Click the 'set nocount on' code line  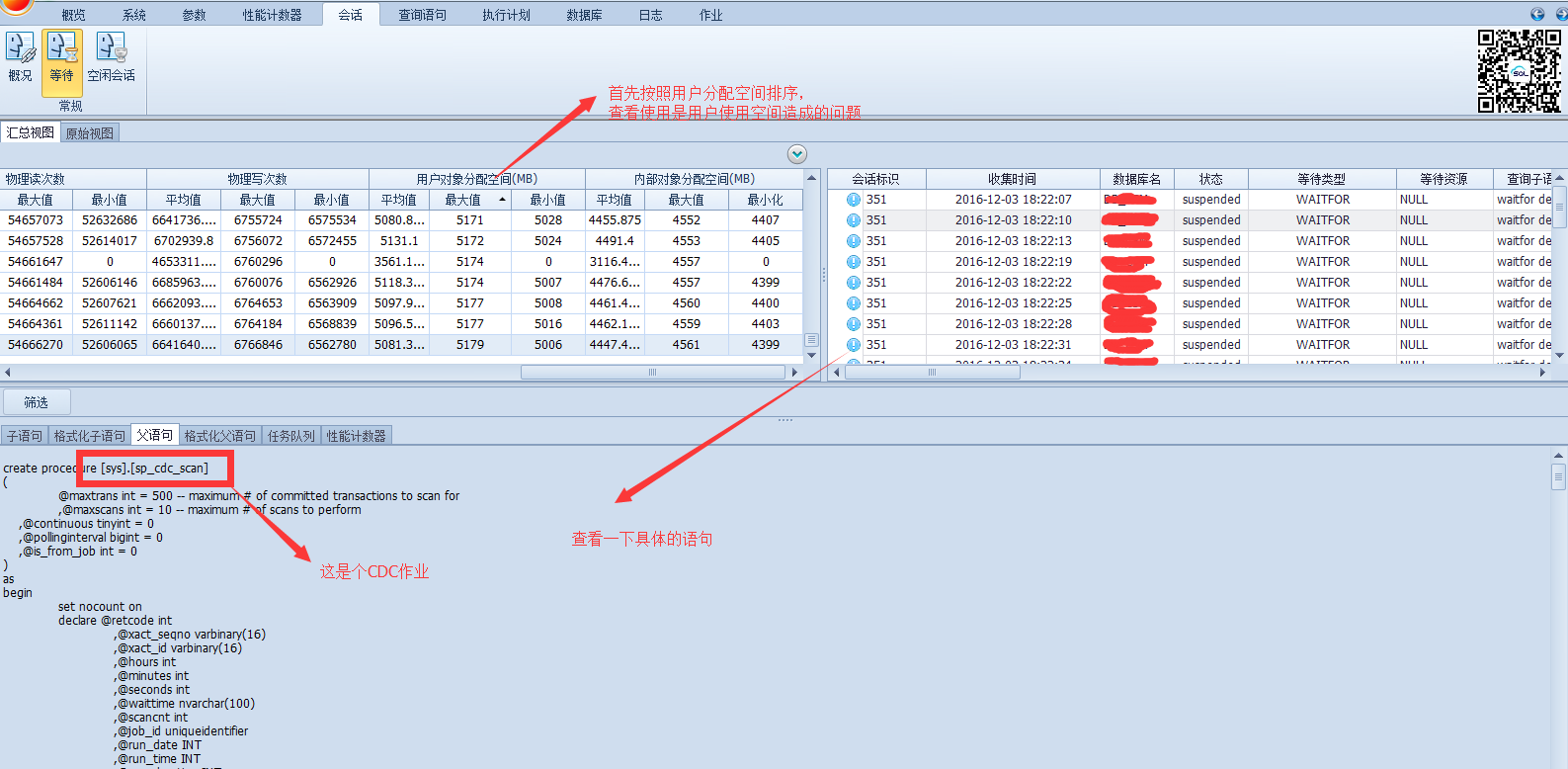[x=100, y=607]
